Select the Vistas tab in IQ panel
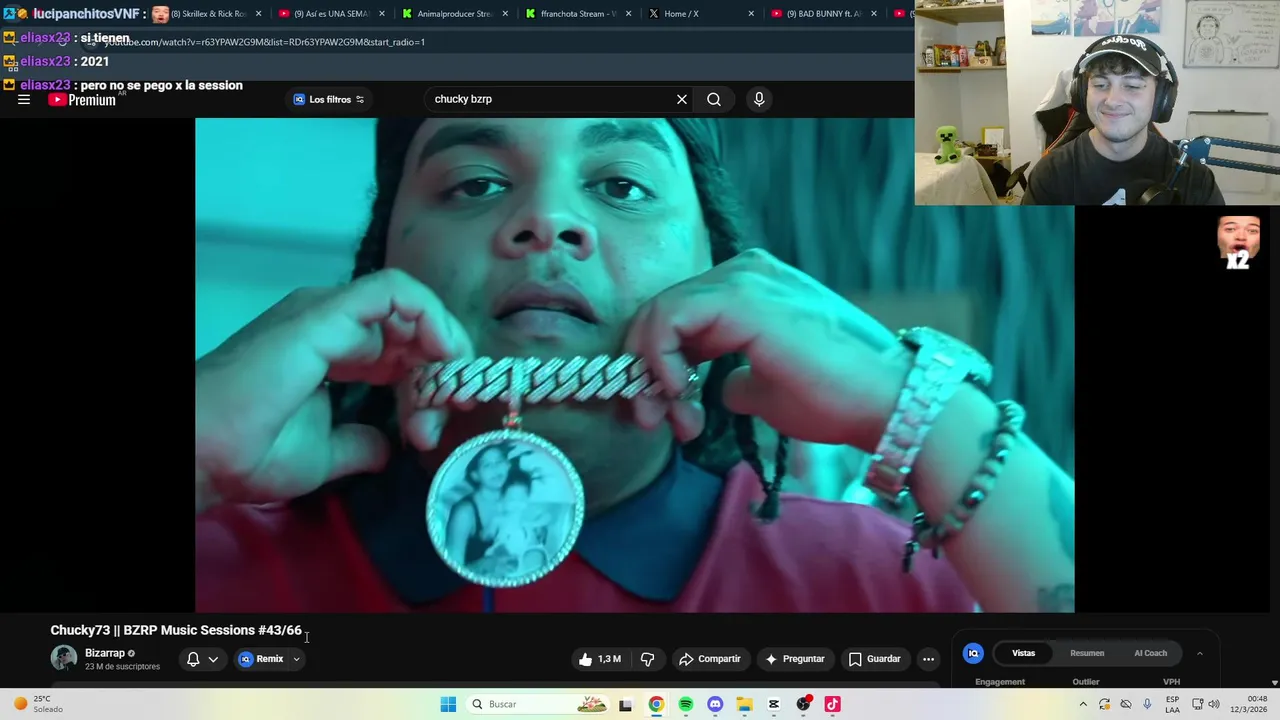The image size is (1280, 720). click(1023, 653)
